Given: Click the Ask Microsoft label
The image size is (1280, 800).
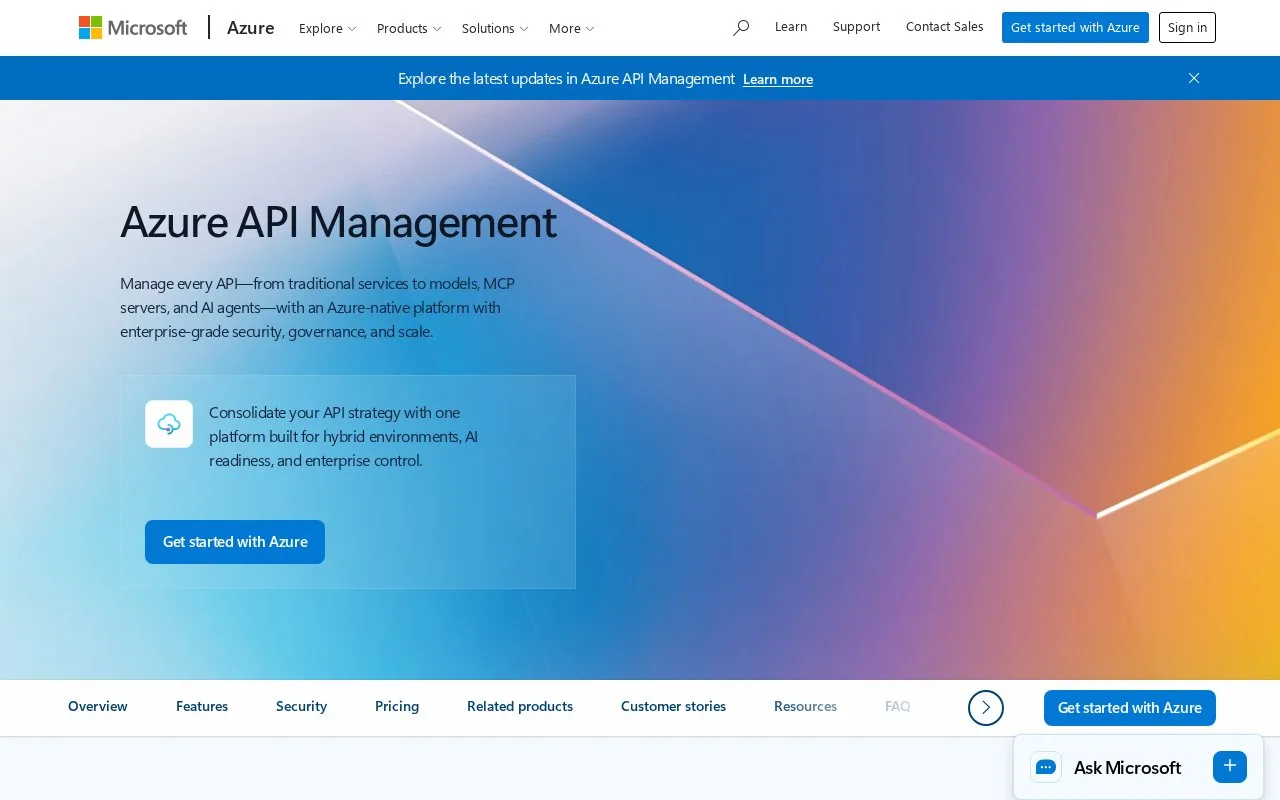Looking at the screenshot, I should tap(1127, 768).
